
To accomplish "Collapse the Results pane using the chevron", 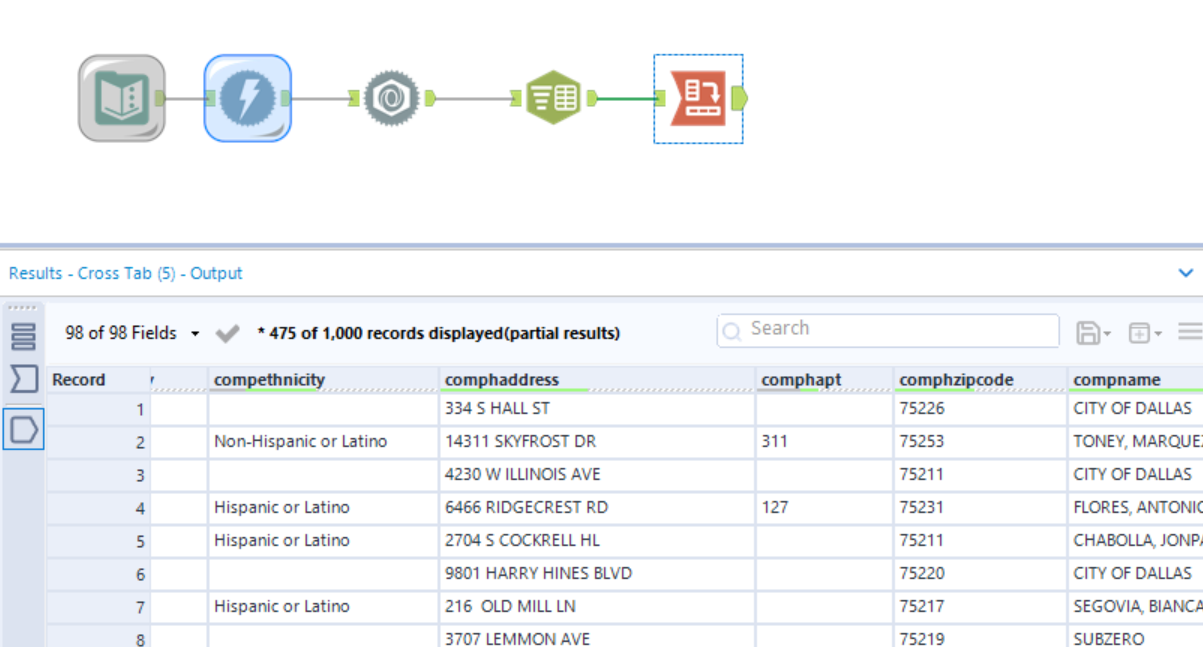I will pos(1186,272).
